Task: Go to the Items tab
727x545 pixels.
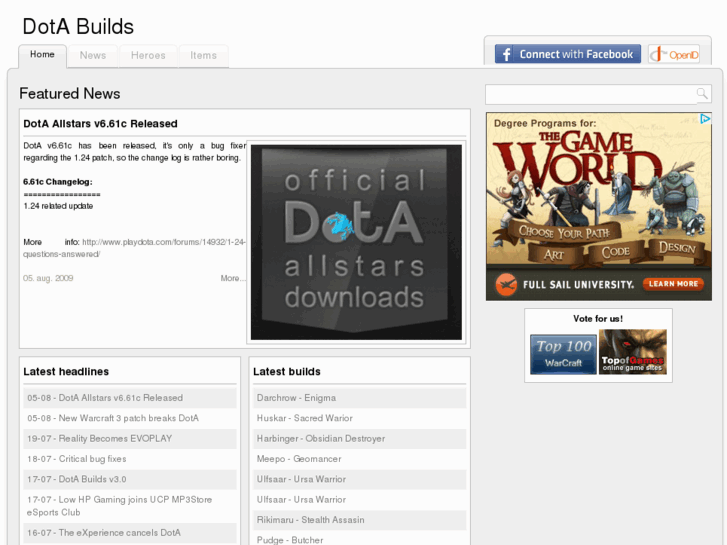Action: click(x=203, y=56)
